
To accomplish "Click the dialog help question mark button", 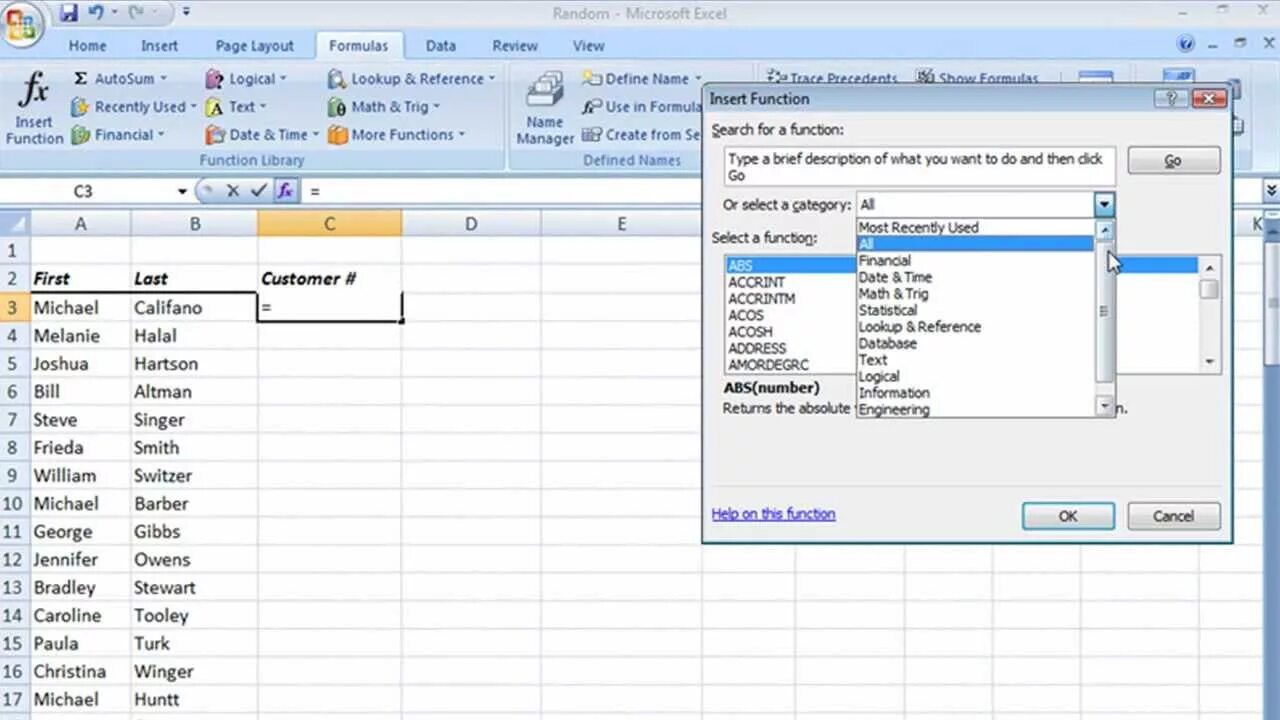I will 1171,99.
